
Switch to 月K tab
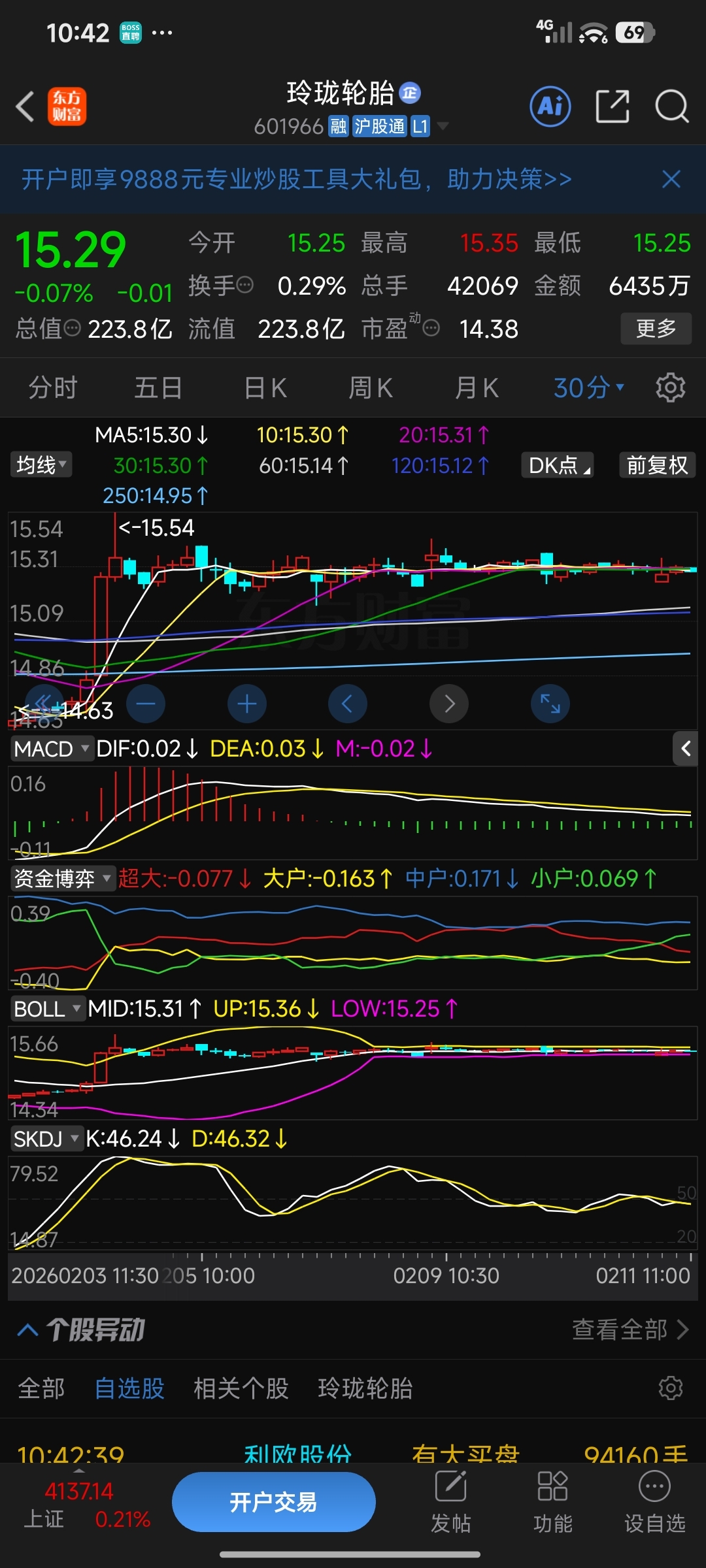coord(477,388)
